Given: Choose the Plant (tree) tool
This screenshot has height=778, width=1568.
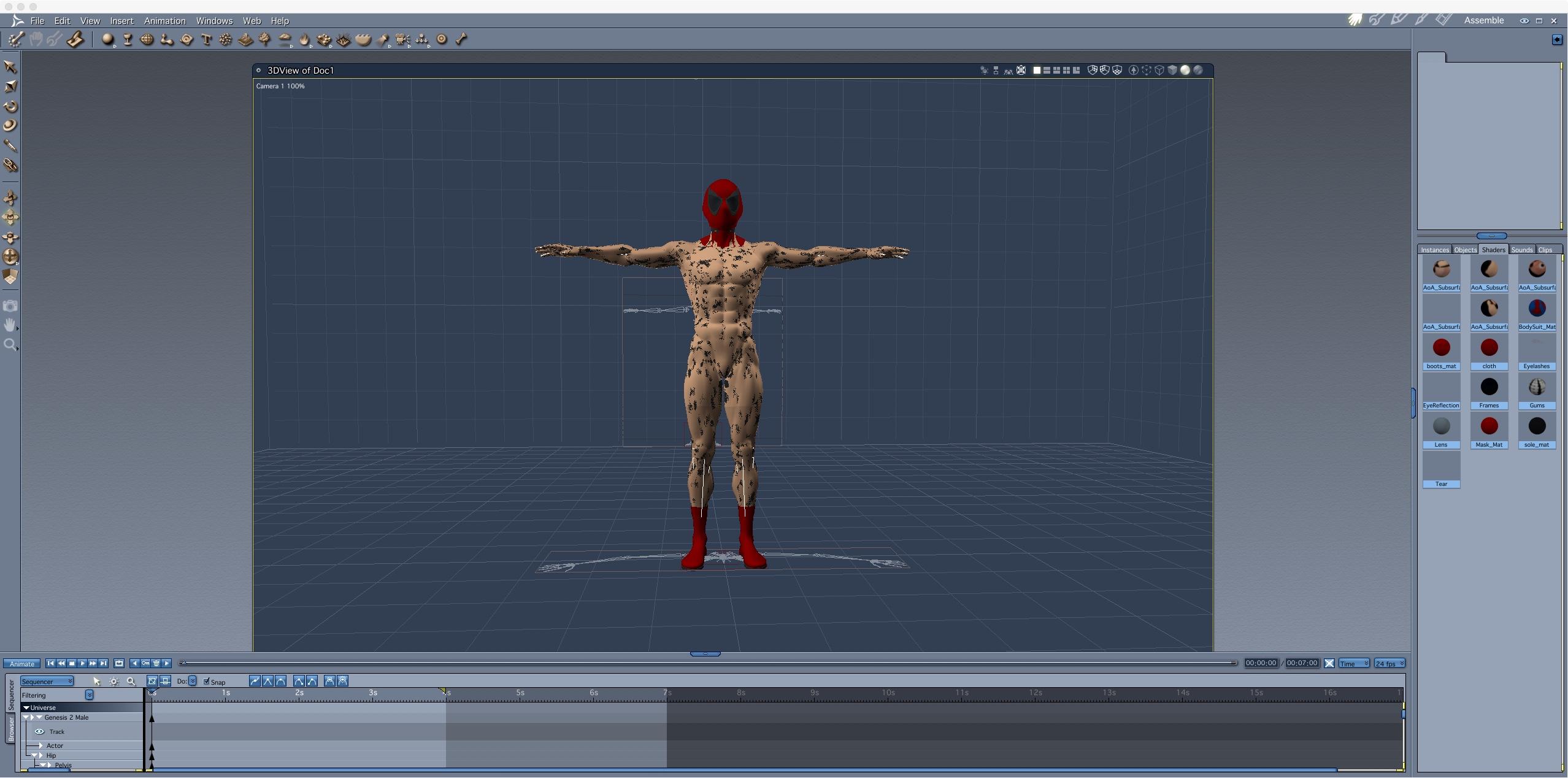Looking at the screenshot, I should pos(265,40).
